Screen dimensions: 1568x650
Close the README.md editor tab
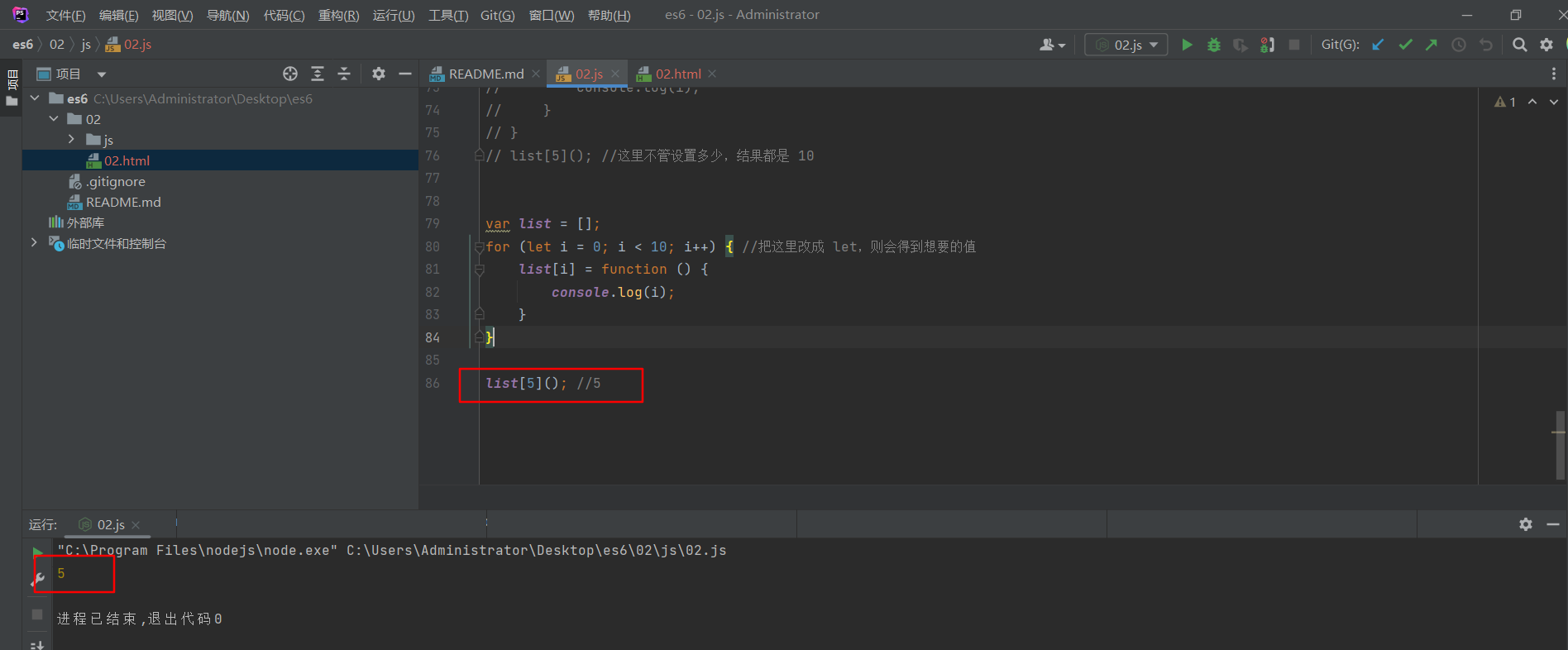(536, 74)
